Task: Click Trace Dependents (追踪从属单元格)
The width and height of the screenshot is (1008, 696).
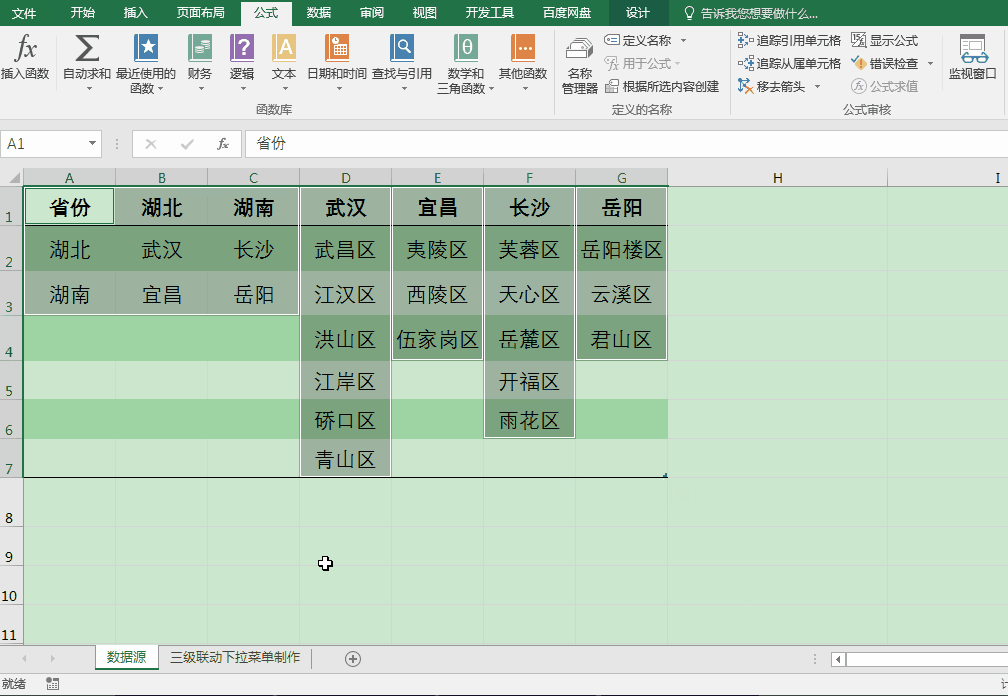Action: coord(789,64)
